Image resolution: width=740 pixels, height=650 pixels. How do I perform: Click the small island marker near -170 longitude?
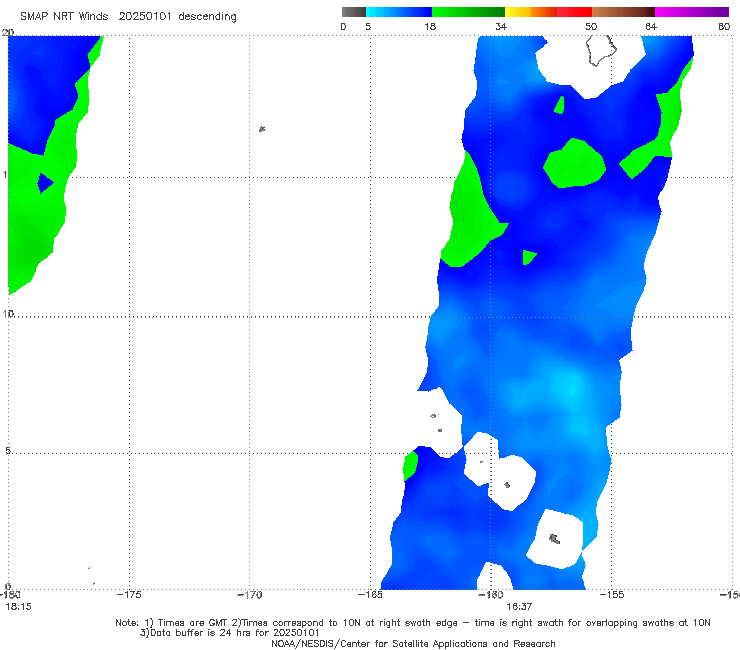[262, 129]
